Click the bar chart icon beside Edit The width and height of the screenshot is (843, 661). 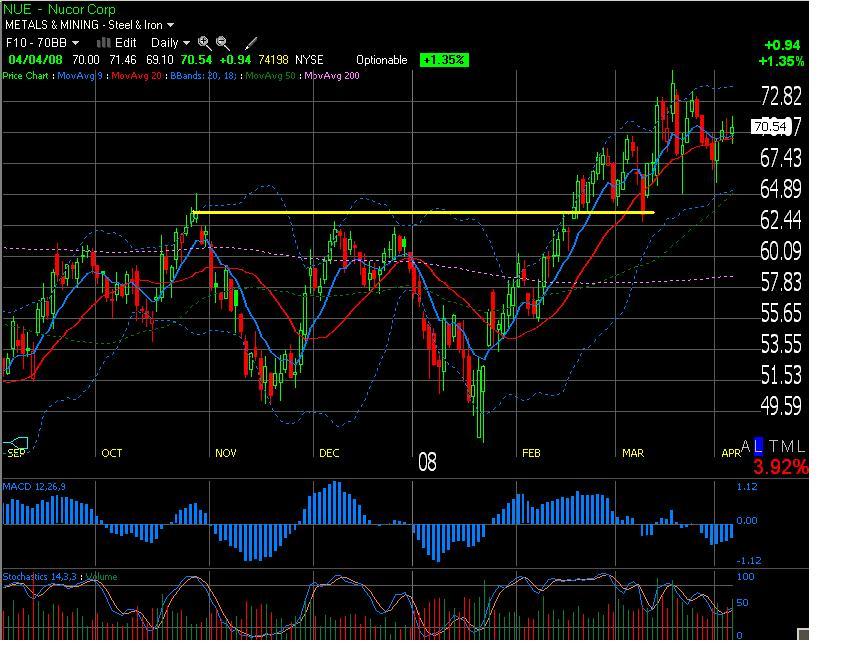click(104, 42)
